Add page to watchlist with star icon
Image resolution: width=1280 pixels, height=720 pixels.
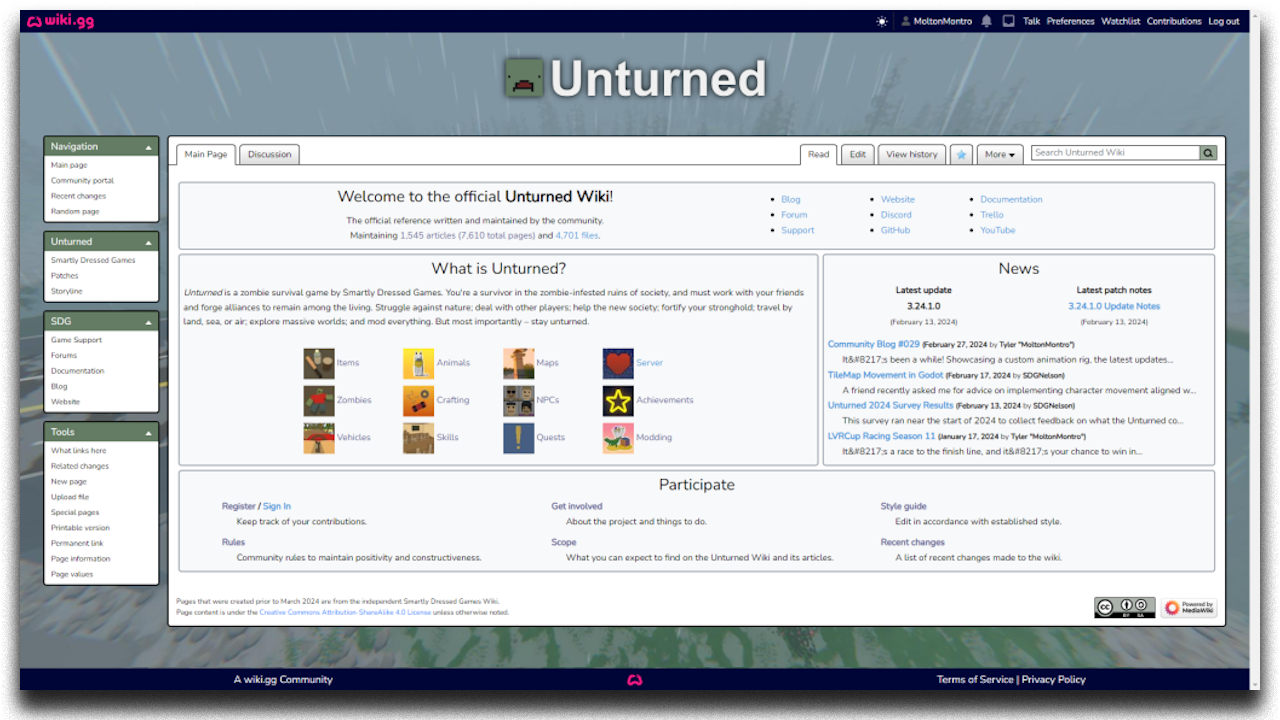click(961, 154)
